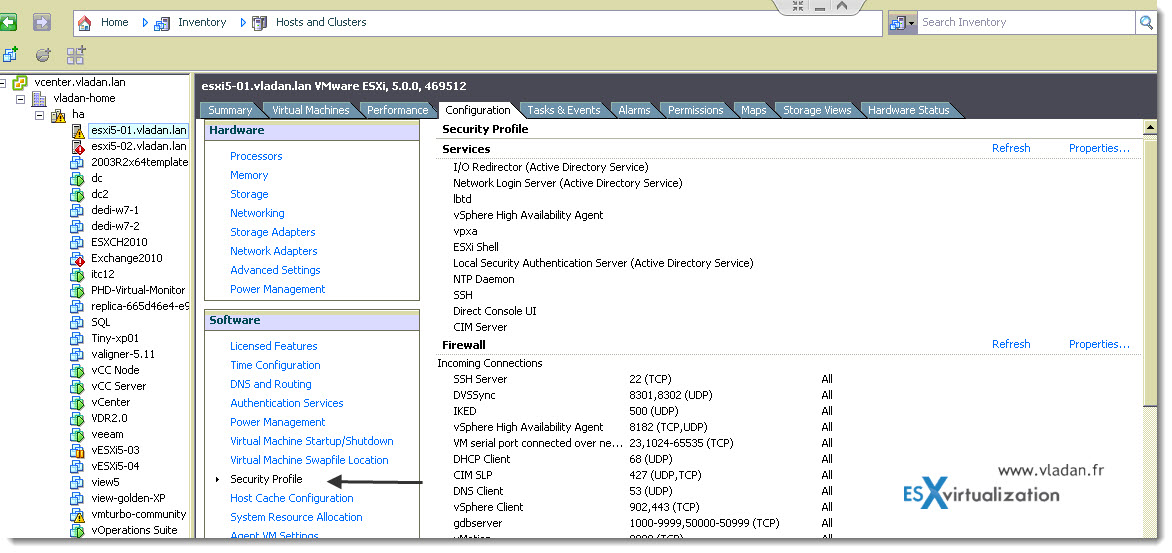This screenshot has height=553, width=1172.
Task: Click the PHD-Virtual-Monitor VM icon
Action: [x=78, y=291]
